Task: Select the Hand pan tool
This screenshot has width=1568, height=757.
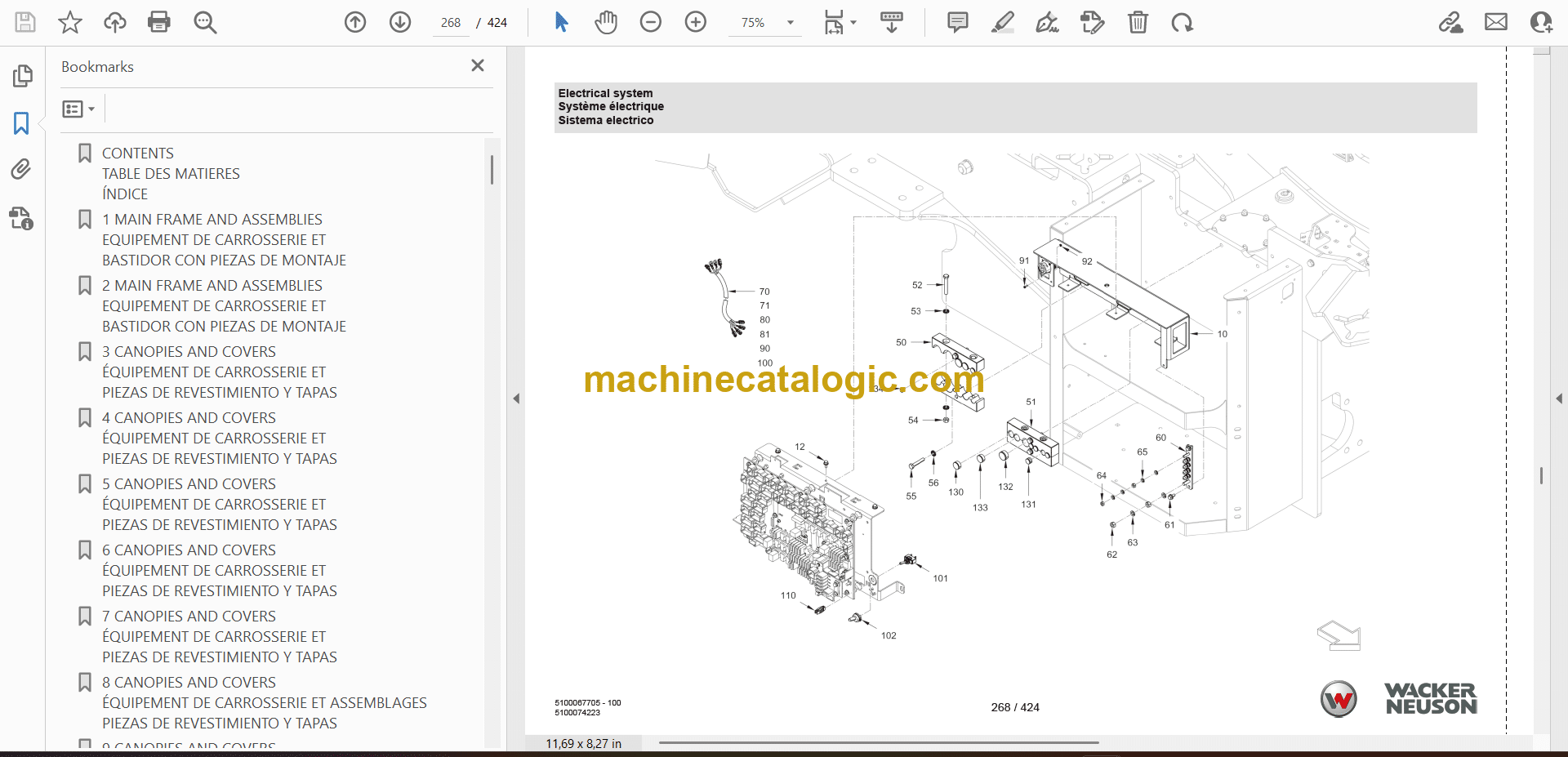Action: click(606, 22)
